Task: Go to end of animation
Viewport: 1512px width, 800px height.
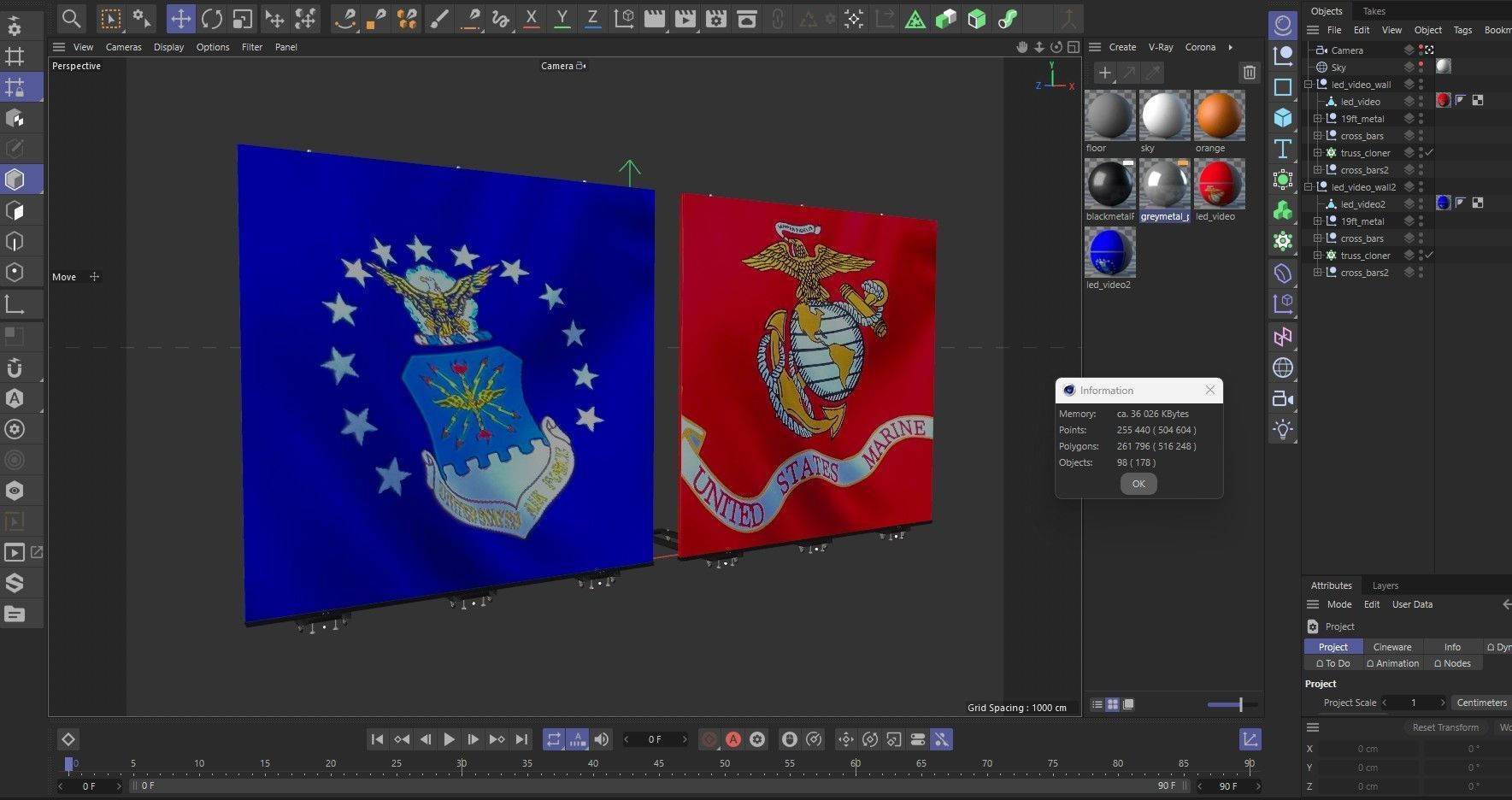Action: (x=521, y=739)
